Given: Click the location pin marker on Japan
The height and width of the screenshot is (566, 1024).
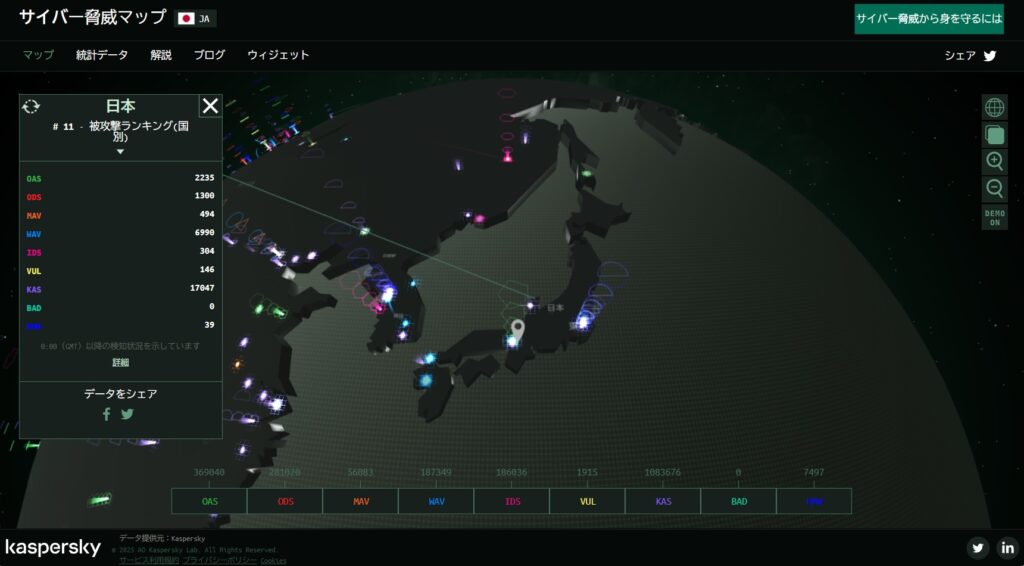Looking at the screenshot, I should [518, 330].
